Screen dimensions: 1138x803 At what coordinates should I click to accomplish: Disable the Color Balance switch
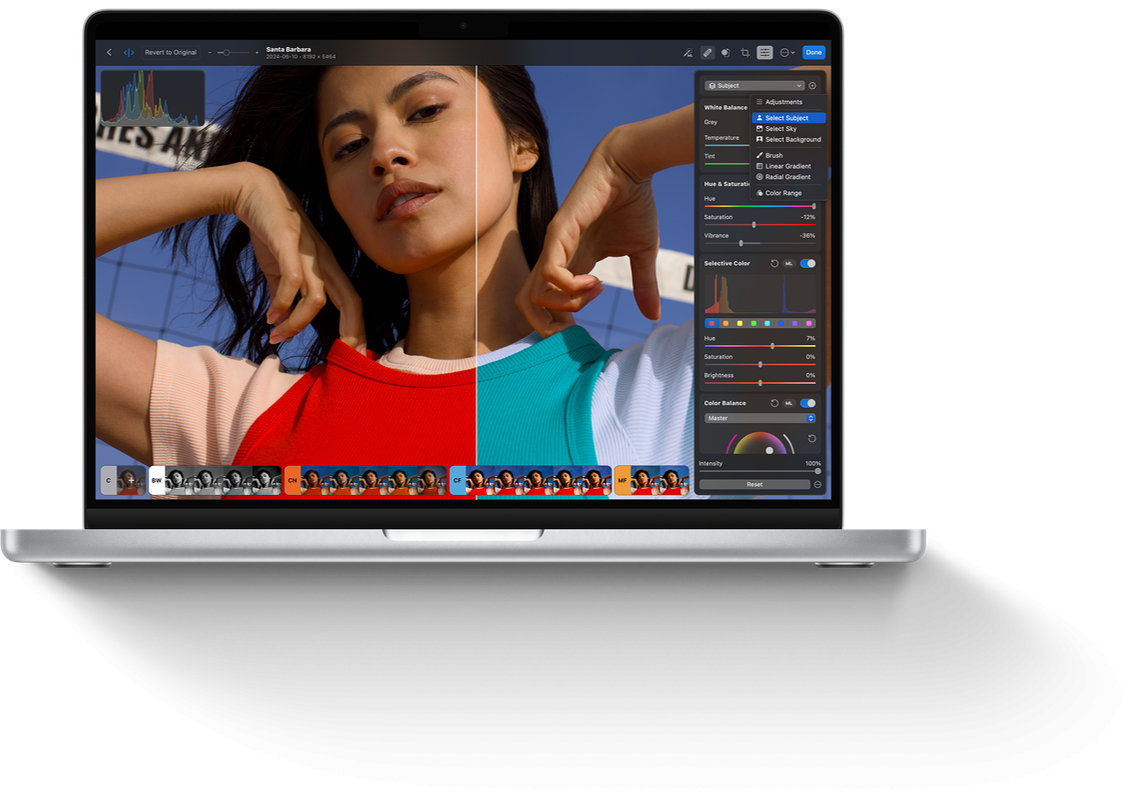point(808,403)
